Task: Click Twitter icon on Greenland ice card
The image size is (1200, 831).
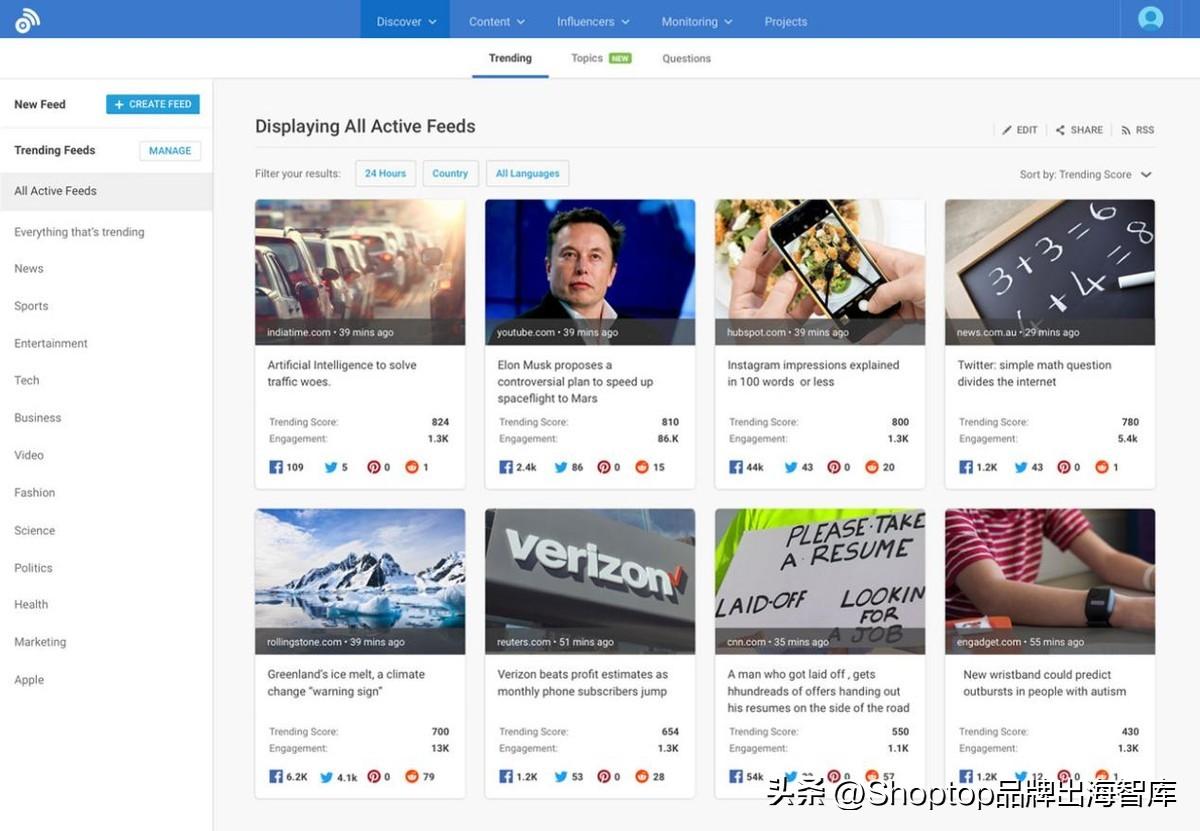Action: click(326, 776)
